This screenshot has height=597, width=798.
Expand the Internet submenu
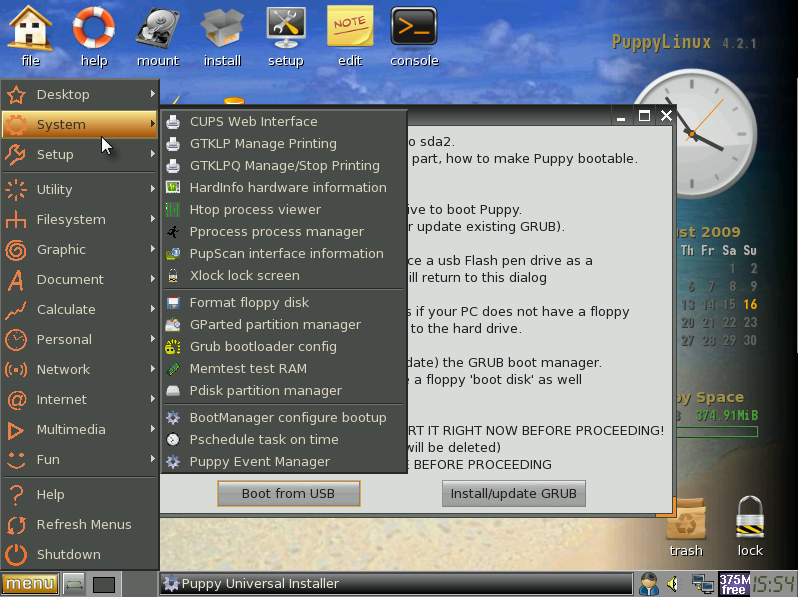(80, 400)
